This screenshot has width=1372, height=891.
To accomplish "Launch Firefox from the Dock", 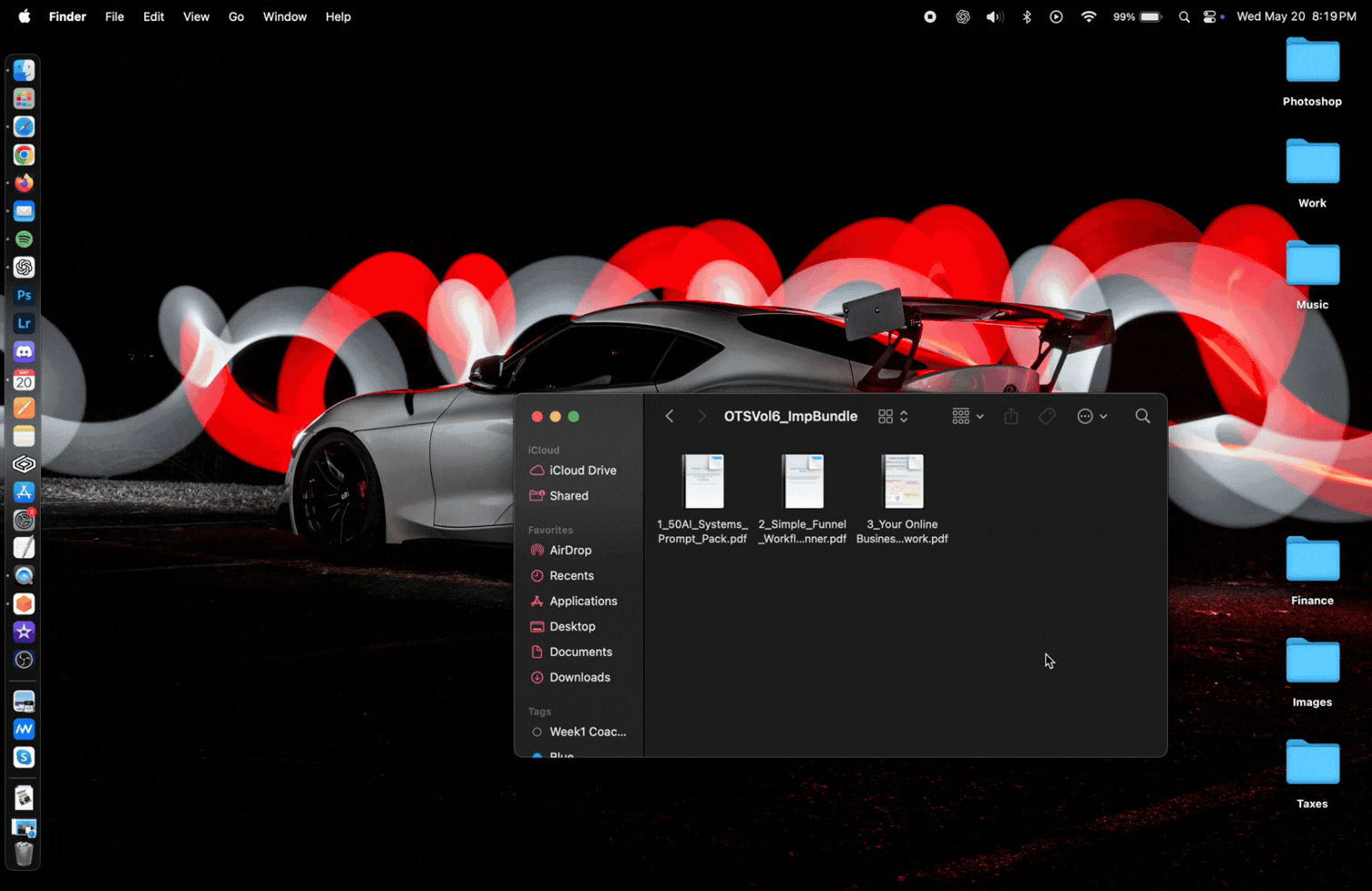I will tap(24, 183).
